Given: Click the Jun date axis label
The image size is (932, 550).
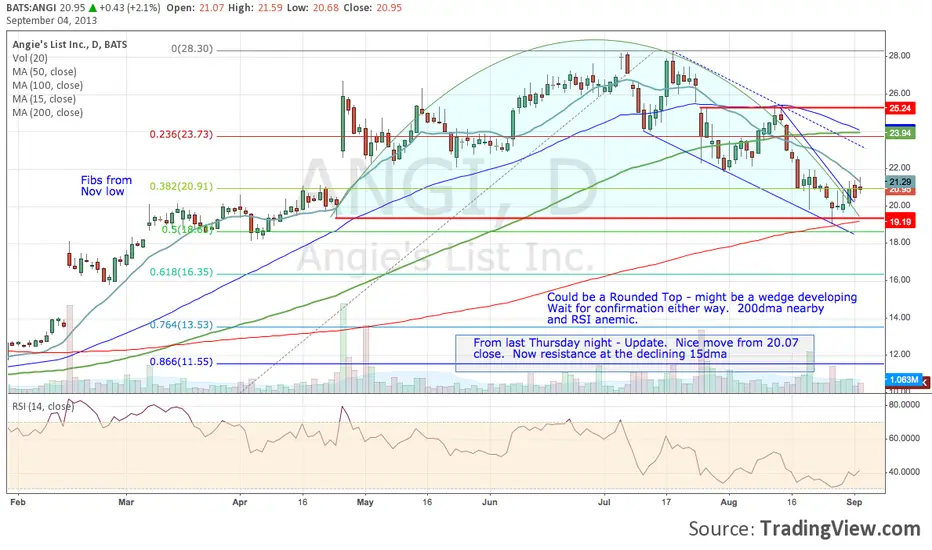Looking at the screenshot, I should (490, 502).
